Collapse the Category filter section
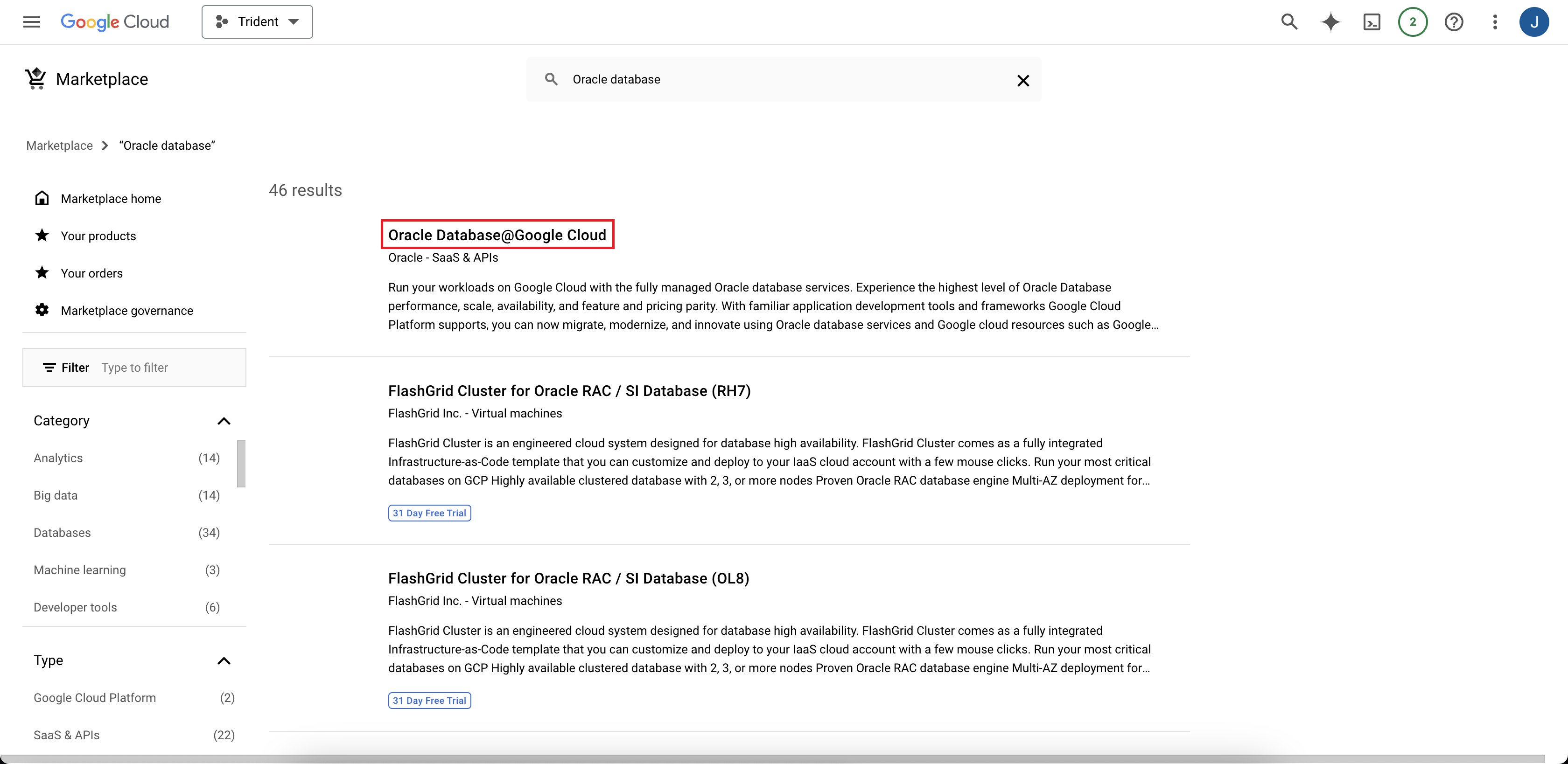 [x=224, y=420]
